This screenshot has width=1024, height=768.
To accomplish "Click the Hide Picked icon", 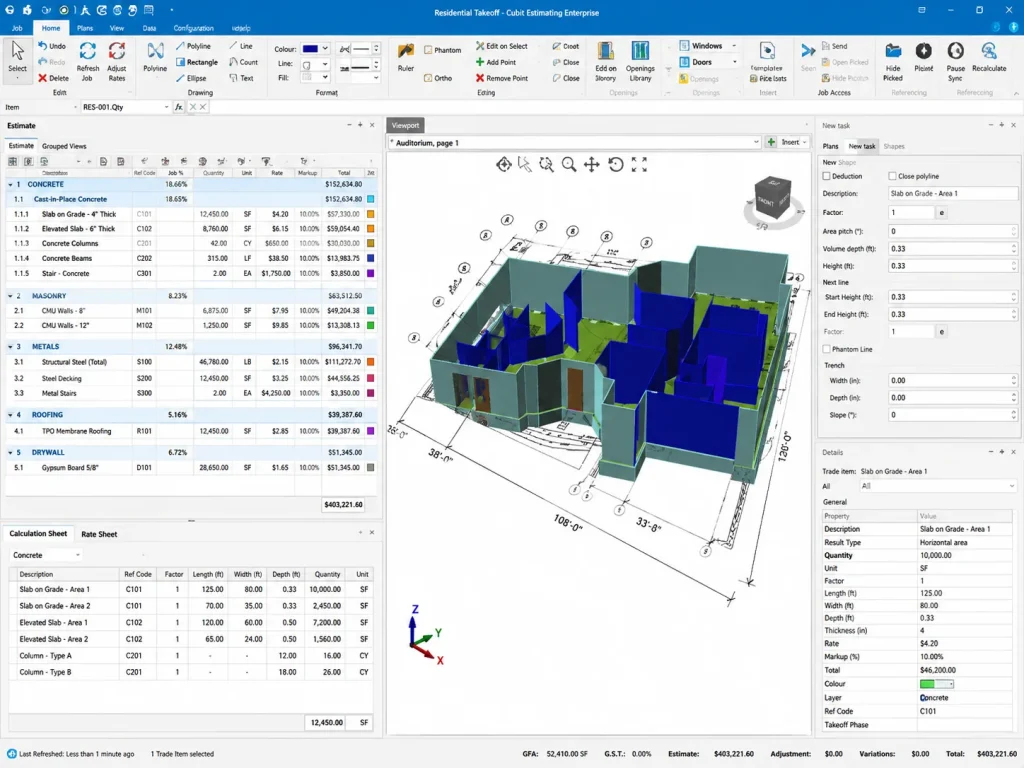I will coord(893,52).
